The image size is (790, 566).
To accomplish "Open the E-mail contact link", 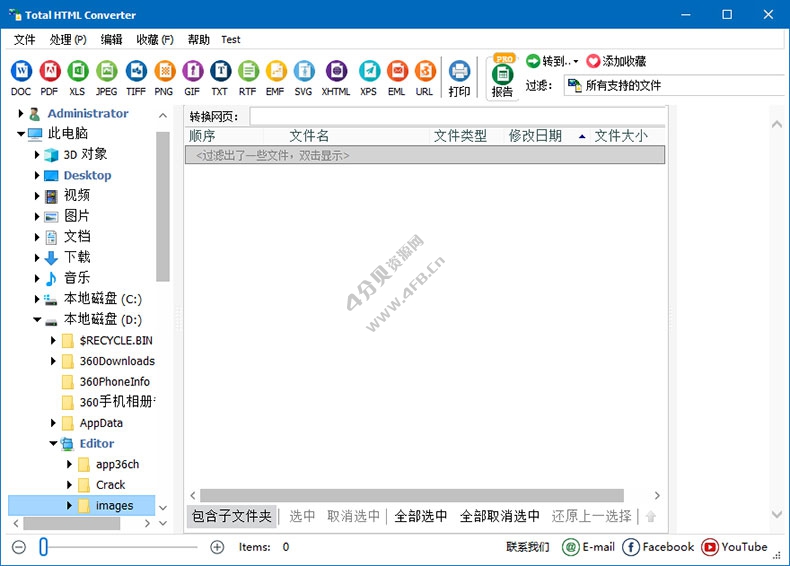I will click(x=588, y=547).
